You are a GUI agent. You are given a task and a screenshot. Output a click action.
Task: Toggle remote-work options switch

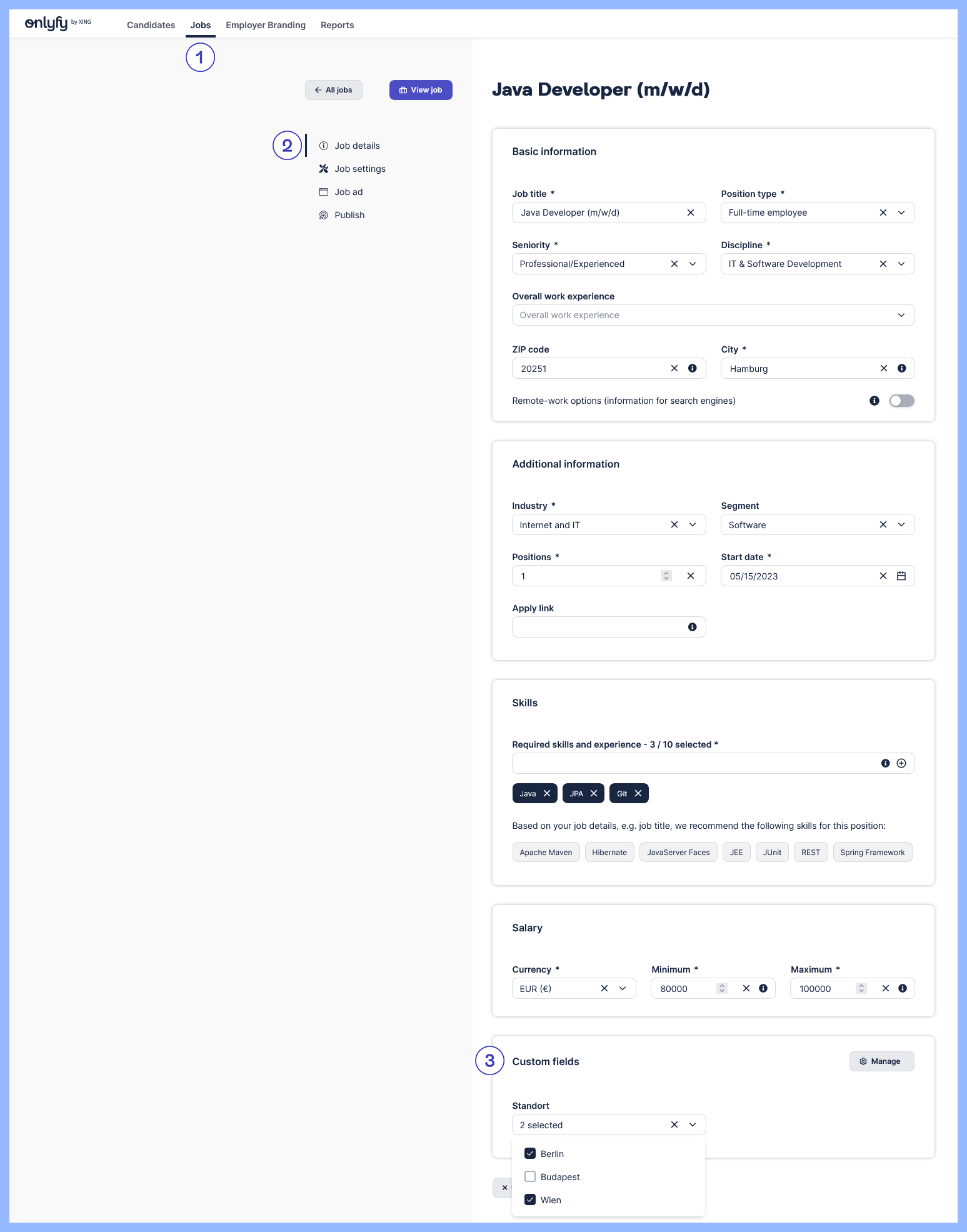pyautogui.click(x=902, y=401)
